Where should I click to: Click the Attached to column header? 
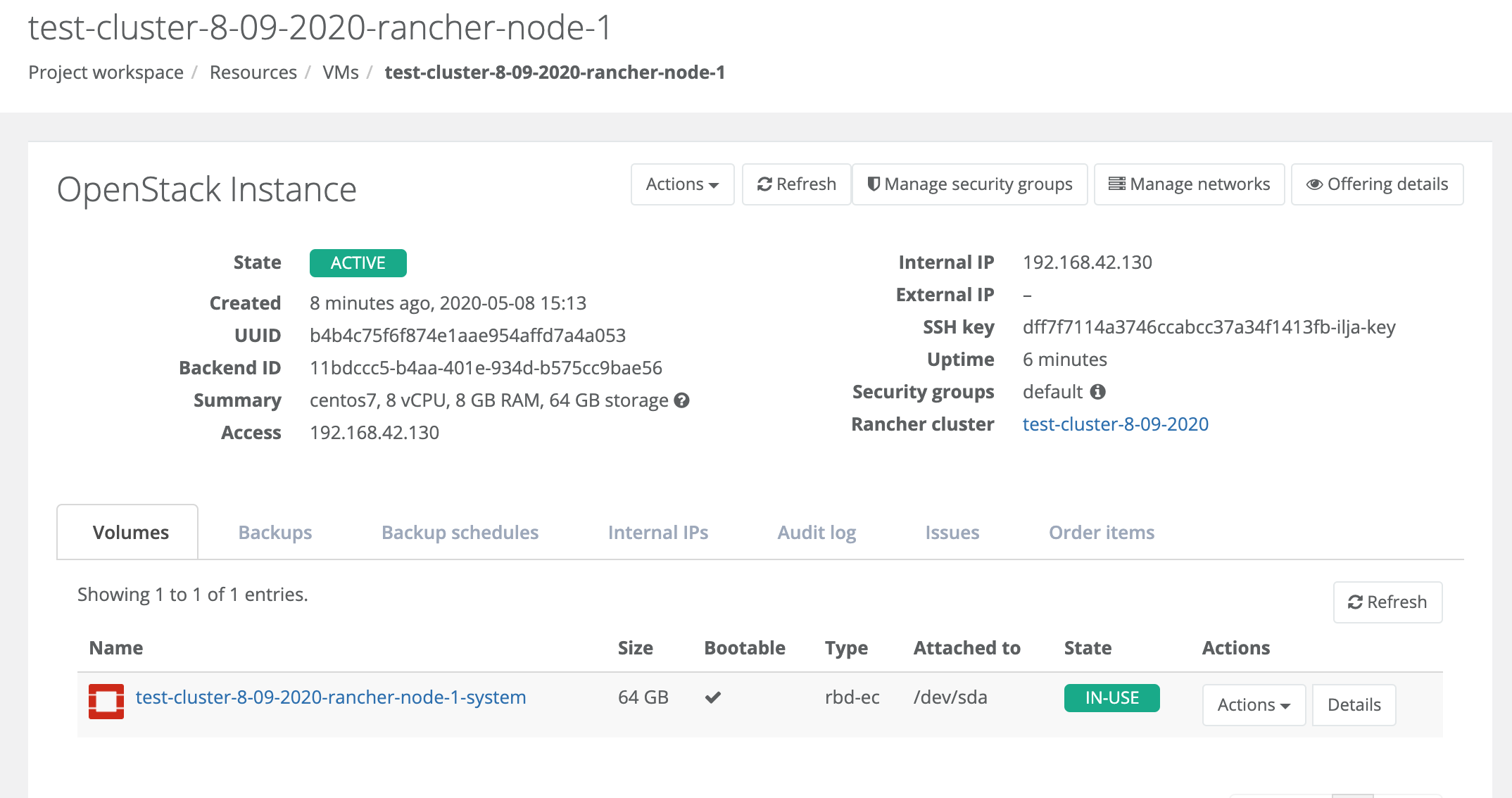click(967, 648)
